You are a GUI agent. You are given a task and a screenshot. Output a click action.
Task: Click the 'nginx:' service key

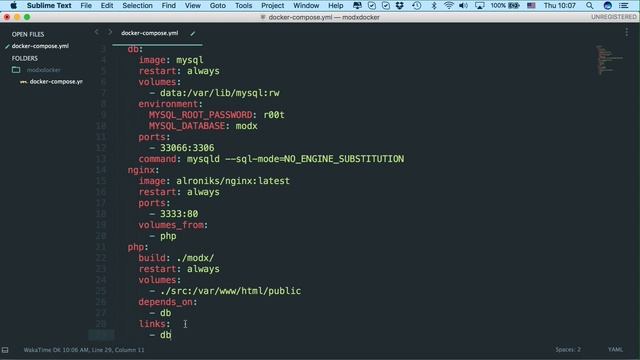tap(143, 170)
